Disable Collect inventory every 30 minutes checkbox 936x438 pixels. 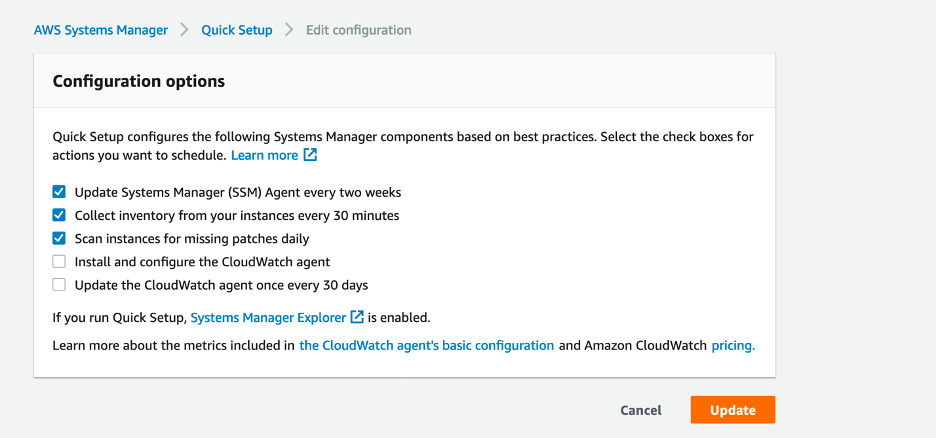pyautogui.click(x=59, y=215)
